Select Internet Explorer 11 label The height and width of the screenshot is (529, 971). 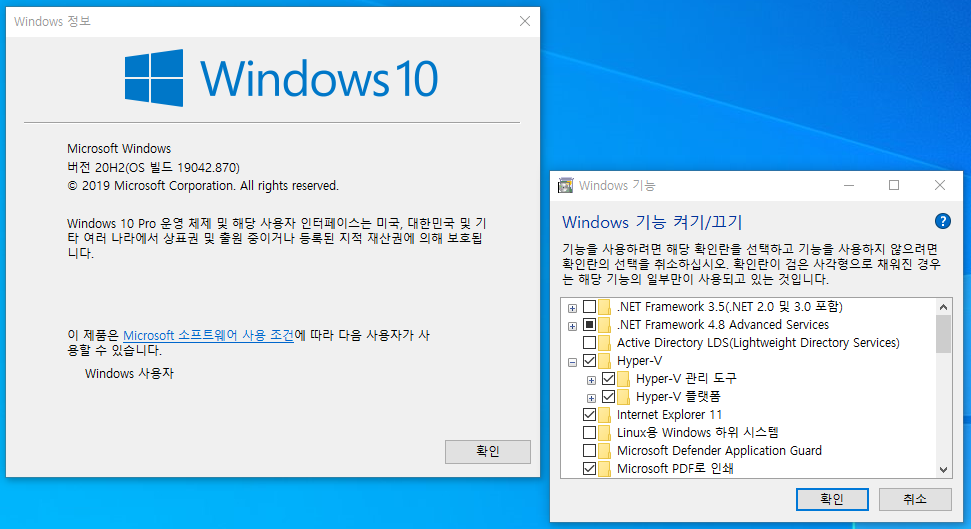(x=669, y=414)
